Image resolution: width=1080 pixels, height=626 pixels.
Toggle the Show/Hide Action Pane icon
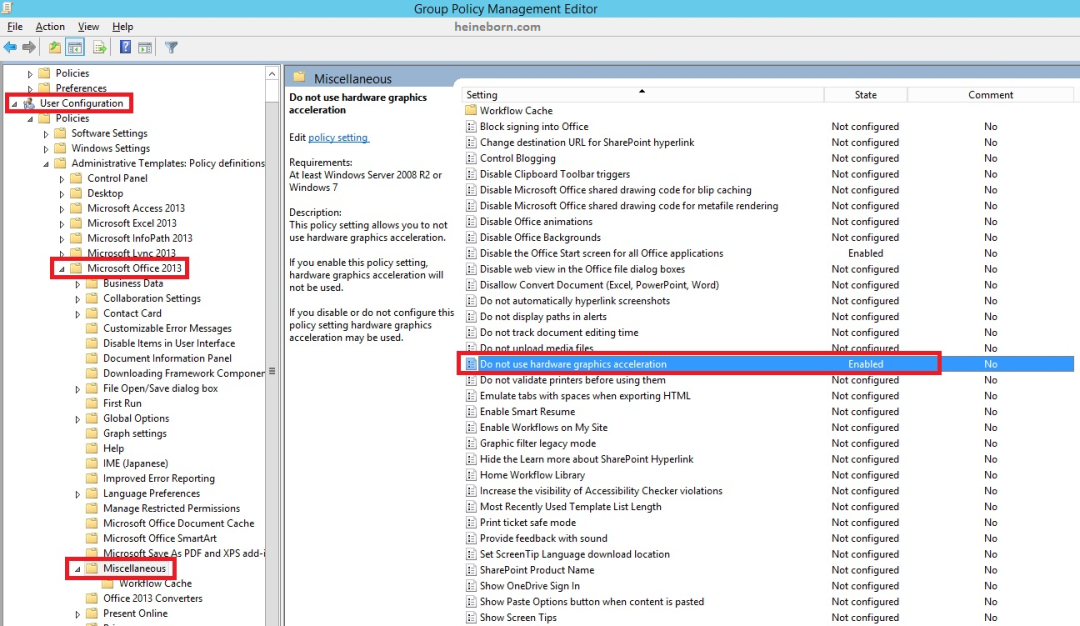pyautogui.click(x=145, y=48)
